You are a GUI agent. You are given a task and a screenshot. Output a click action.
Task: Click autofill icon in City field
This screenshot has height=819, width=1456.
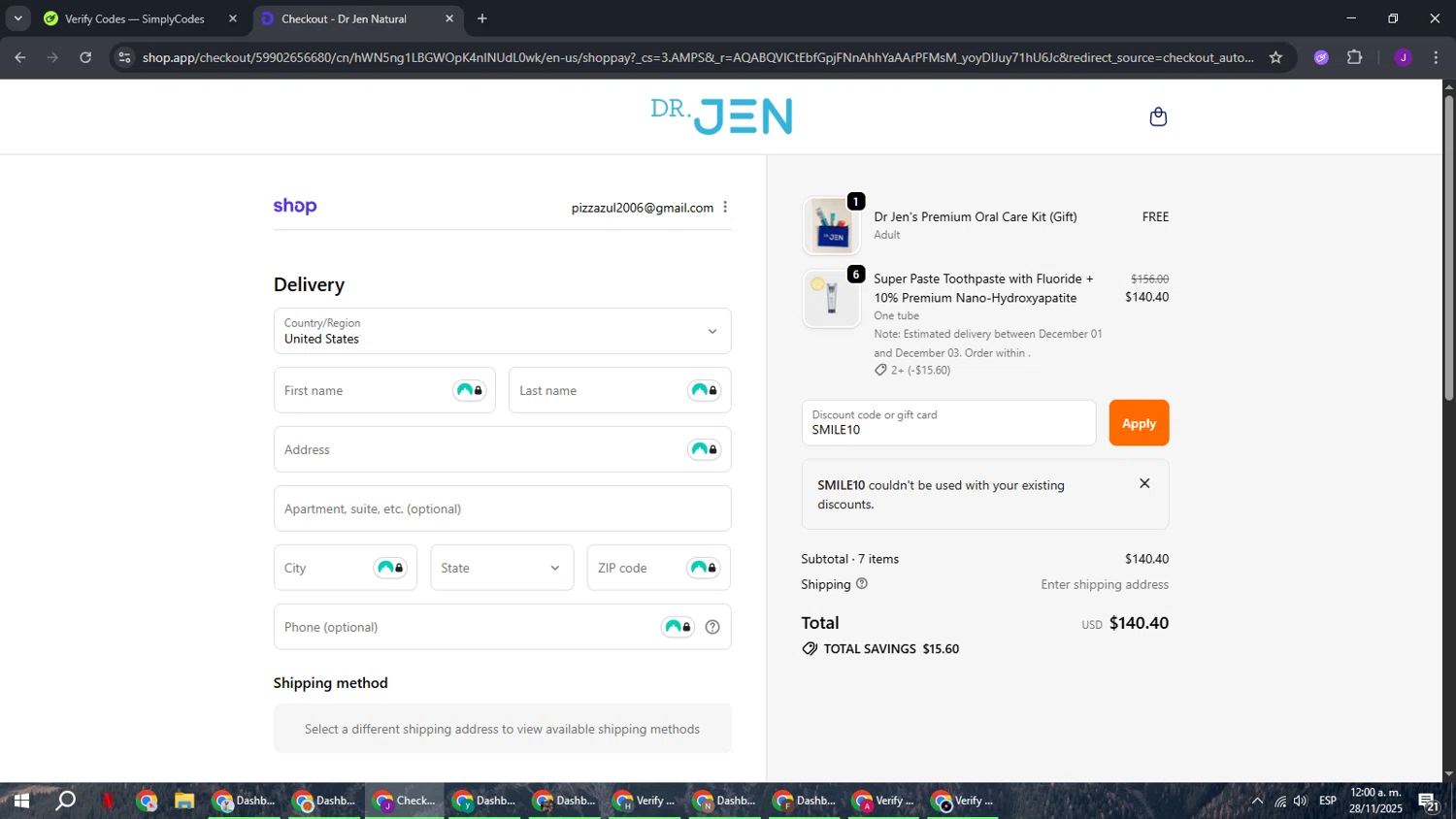391,568
